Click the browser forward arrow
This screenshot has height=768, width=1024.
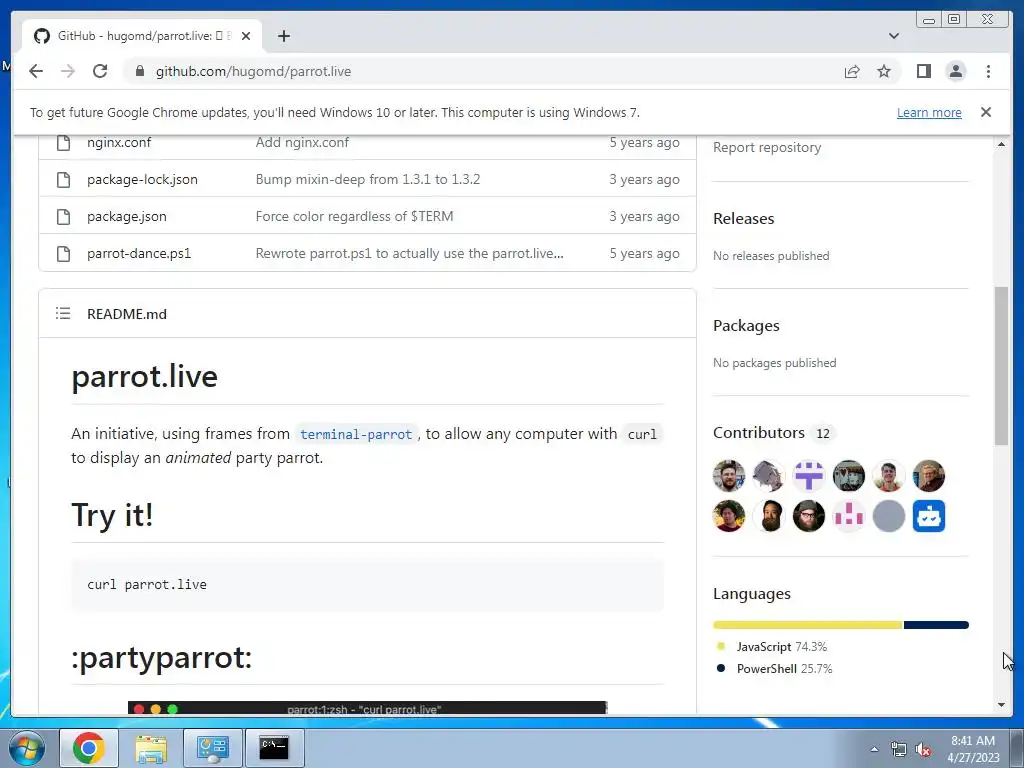(x=68, y=71)
